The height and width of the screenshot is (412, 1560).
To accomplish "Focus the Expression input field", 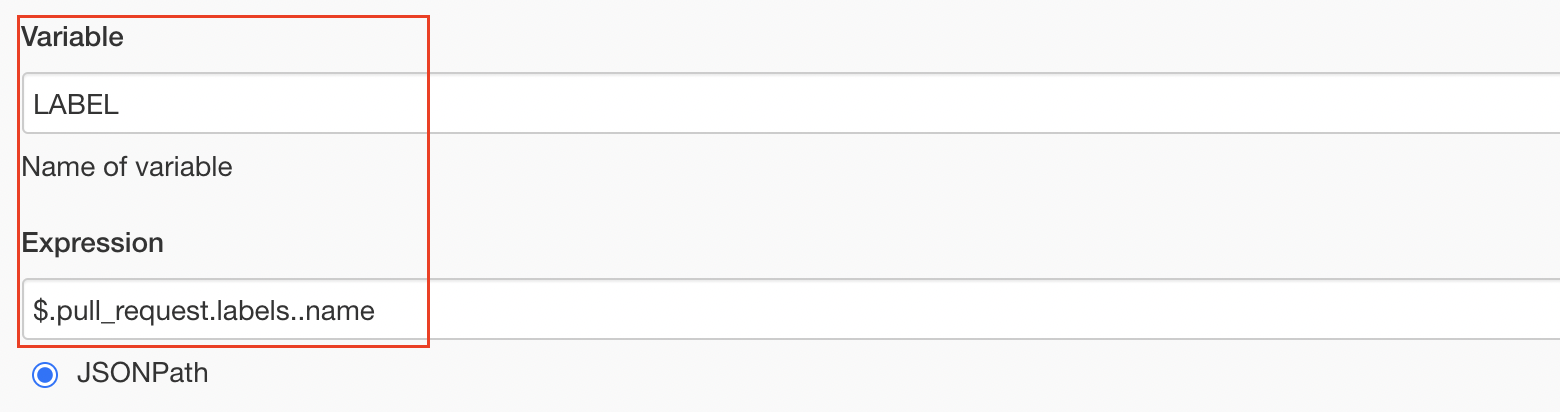I will click(x=791, y=309).
